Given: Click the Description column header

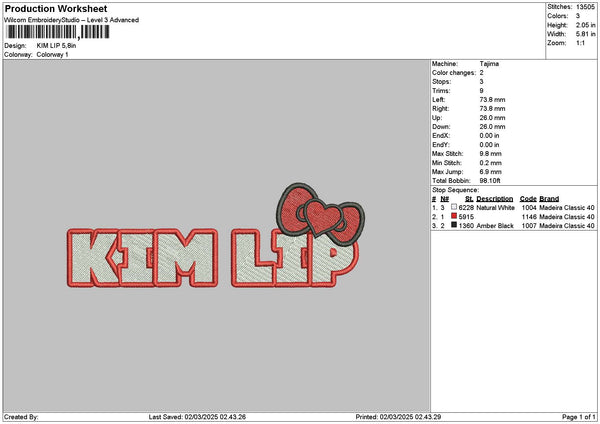Looking at the screenshot, I should click(494, 199).
